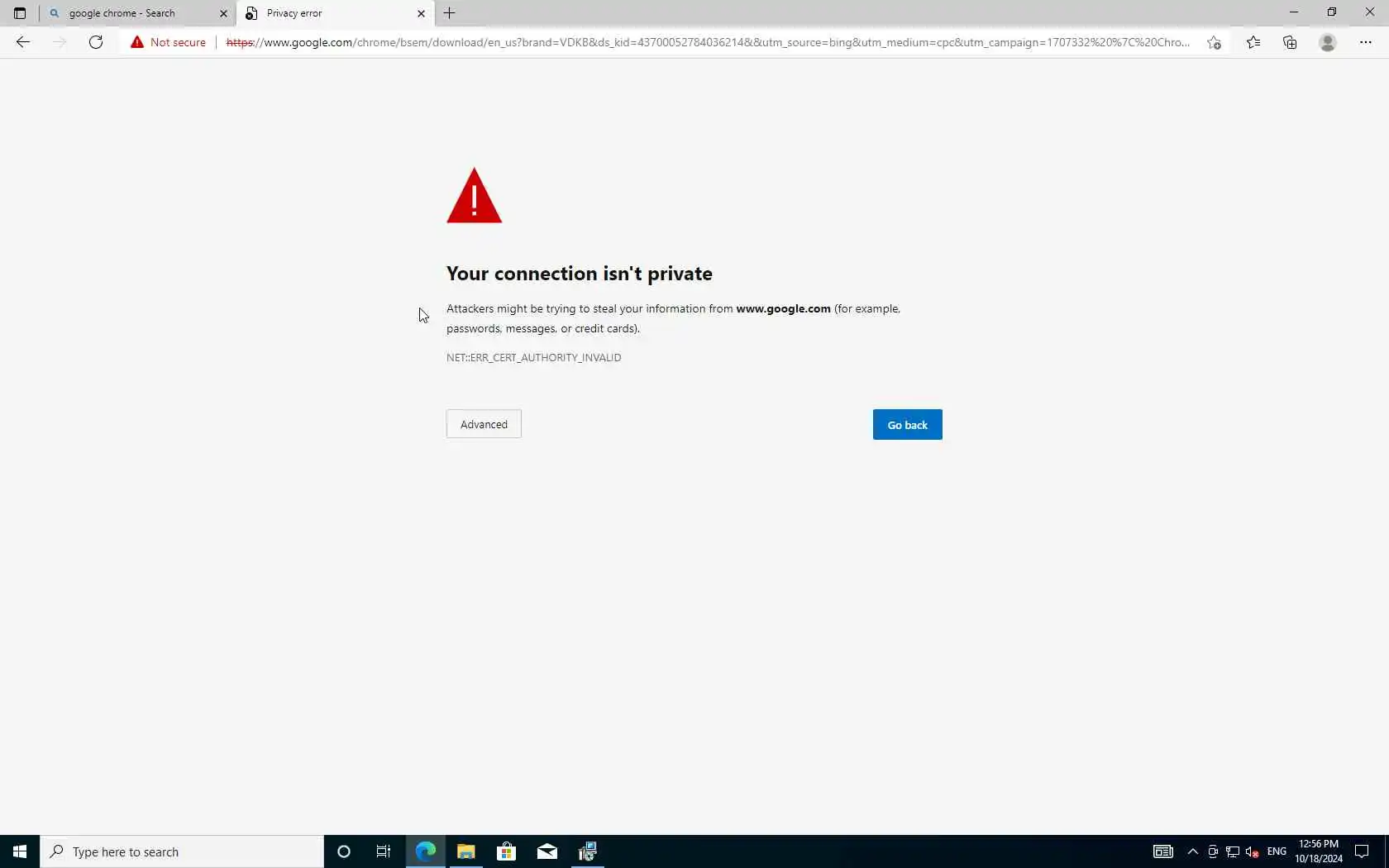Add this page to favorites star icon
1389x868 pixels.
coord(1214,42)
